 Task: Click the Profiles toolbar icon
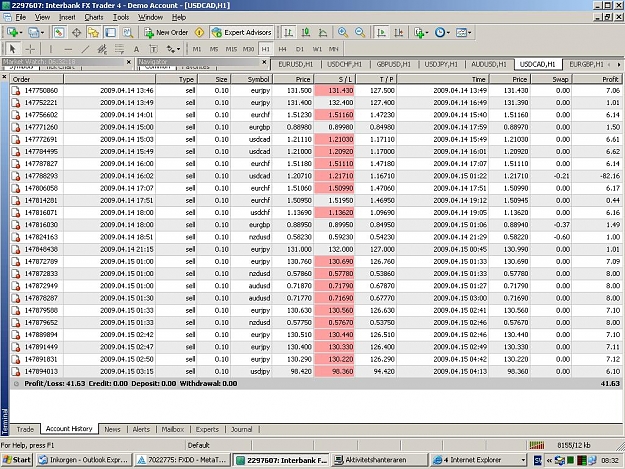(33, 33)
